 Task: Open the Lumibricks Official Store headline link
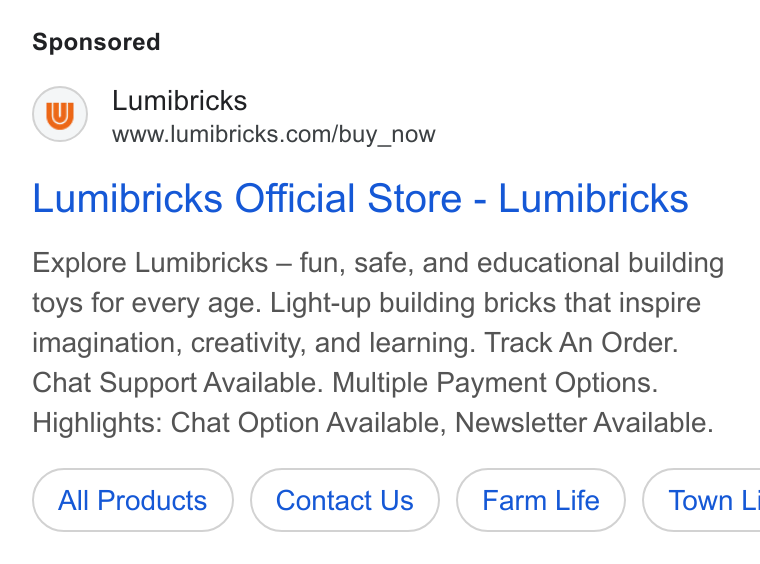[x=360, y=198]
